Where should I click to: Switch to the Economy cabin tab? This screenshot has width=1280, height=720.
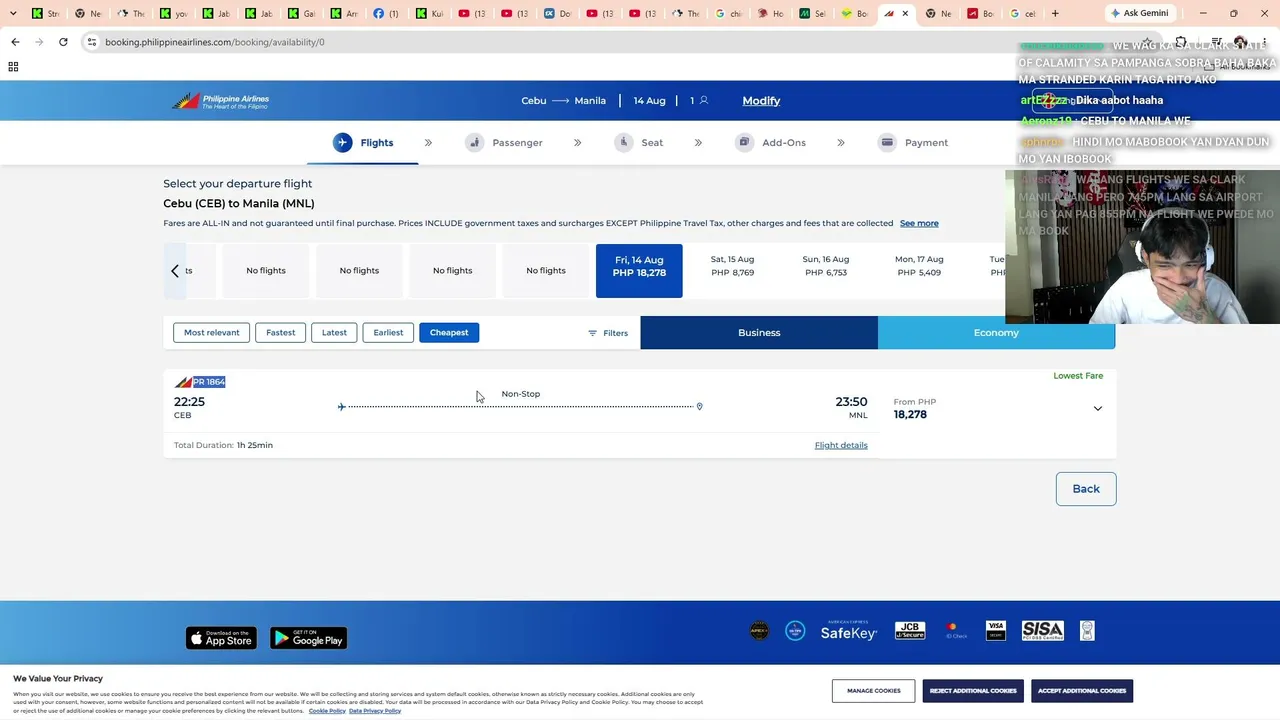click(x=996, y=333)
